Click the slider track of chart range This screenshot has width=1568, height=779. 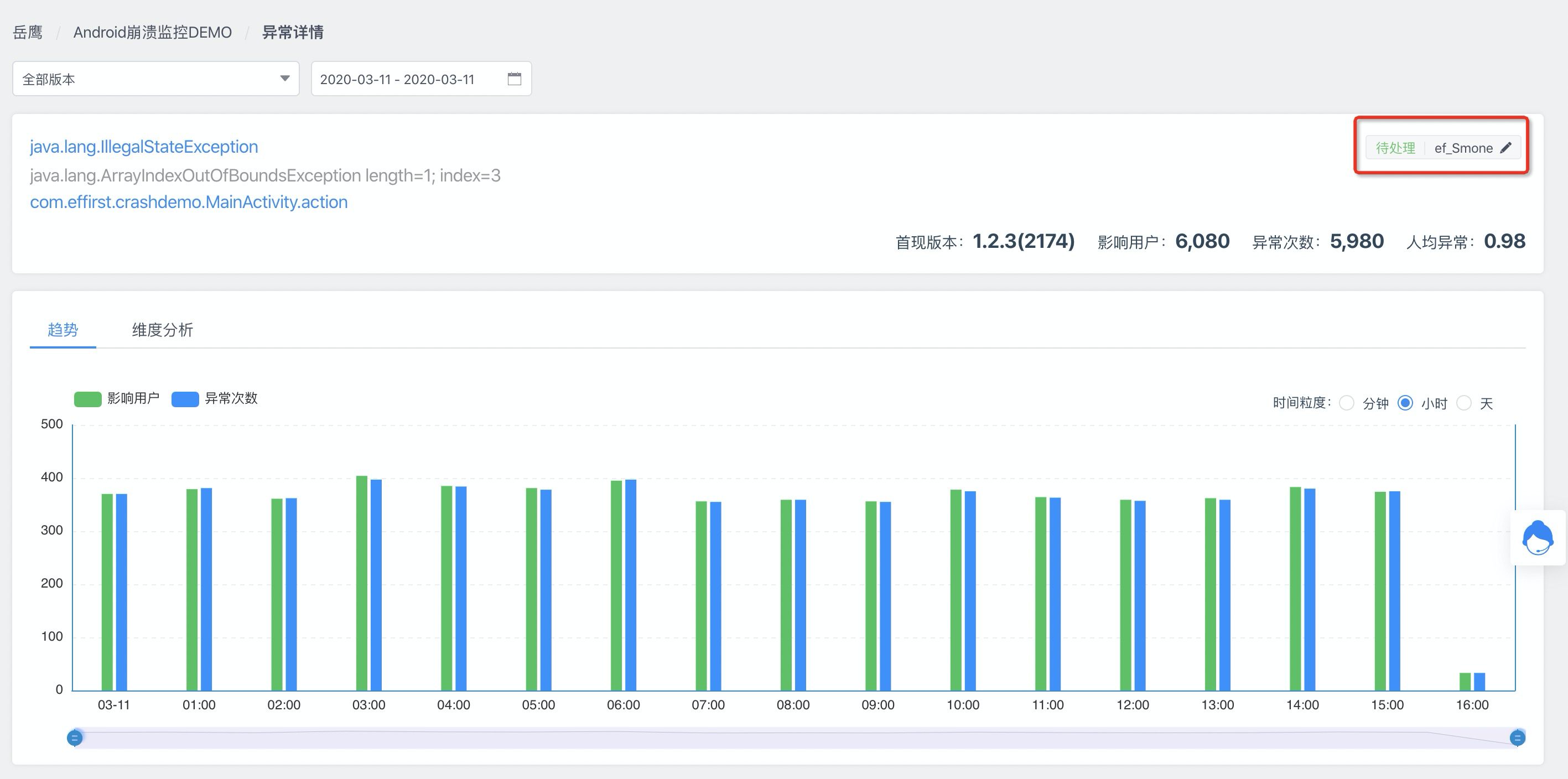point(796,738)
